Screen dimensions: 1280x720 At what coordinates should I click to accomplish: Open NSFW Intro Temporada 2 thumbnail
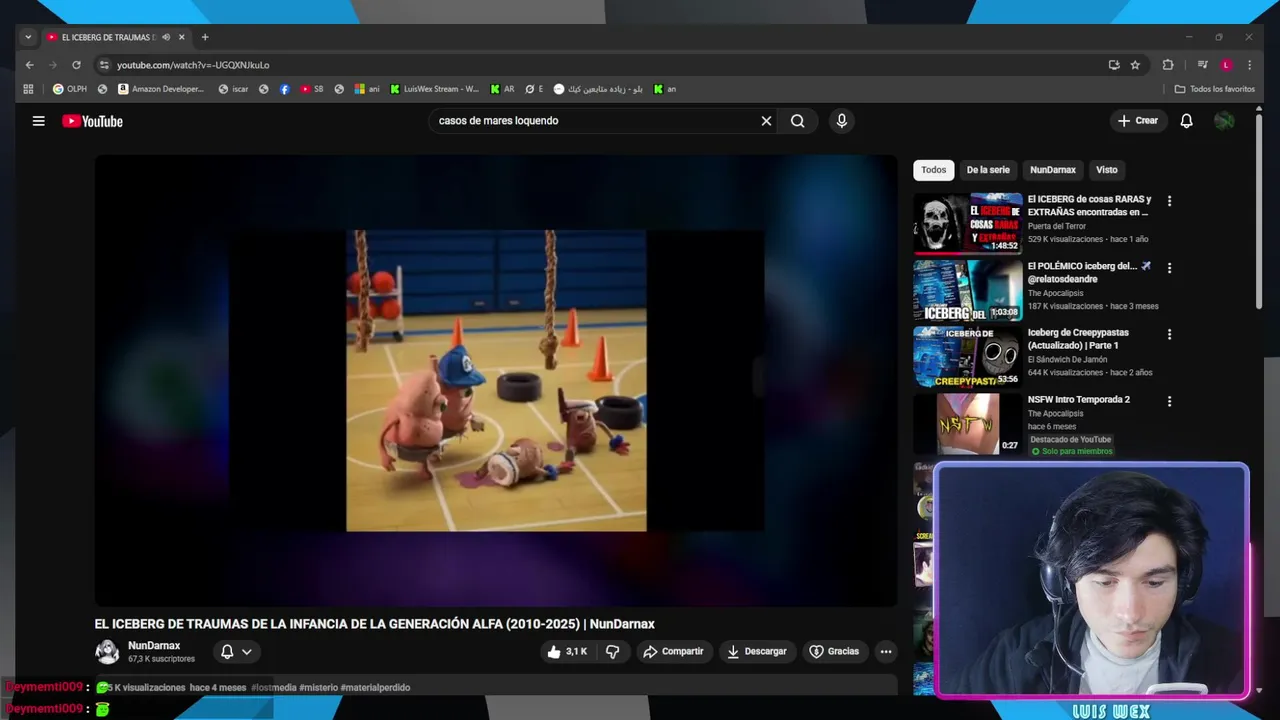pos(968,424)
